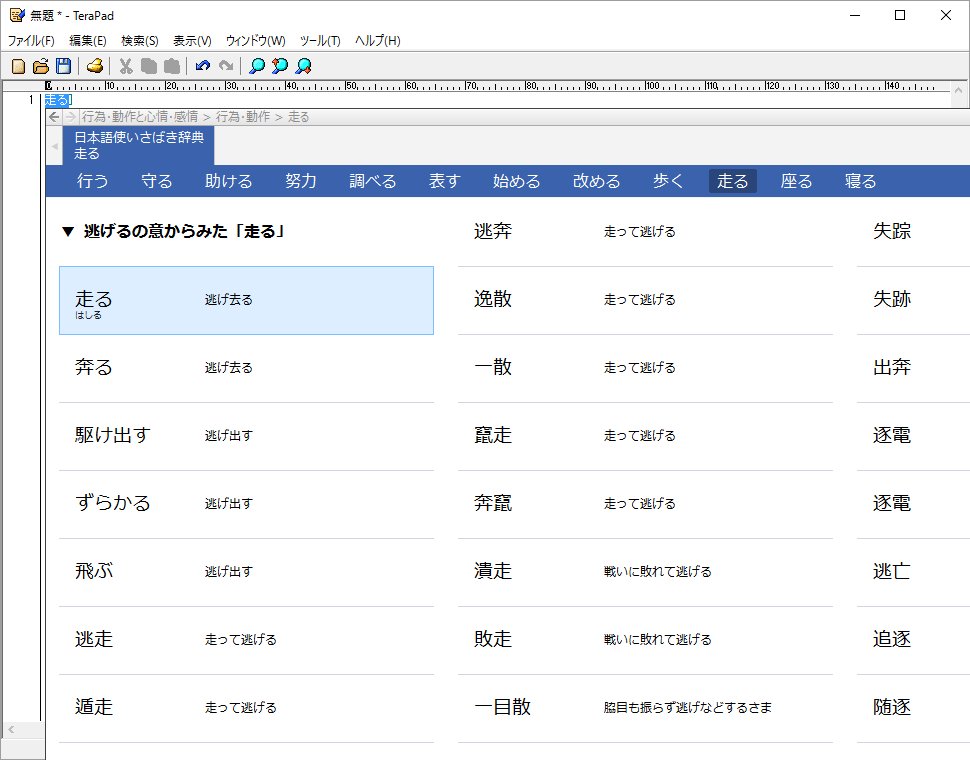Open the ヘルプ(H) menu
This screenshot has width=970, height=760.
pos(377,41)
